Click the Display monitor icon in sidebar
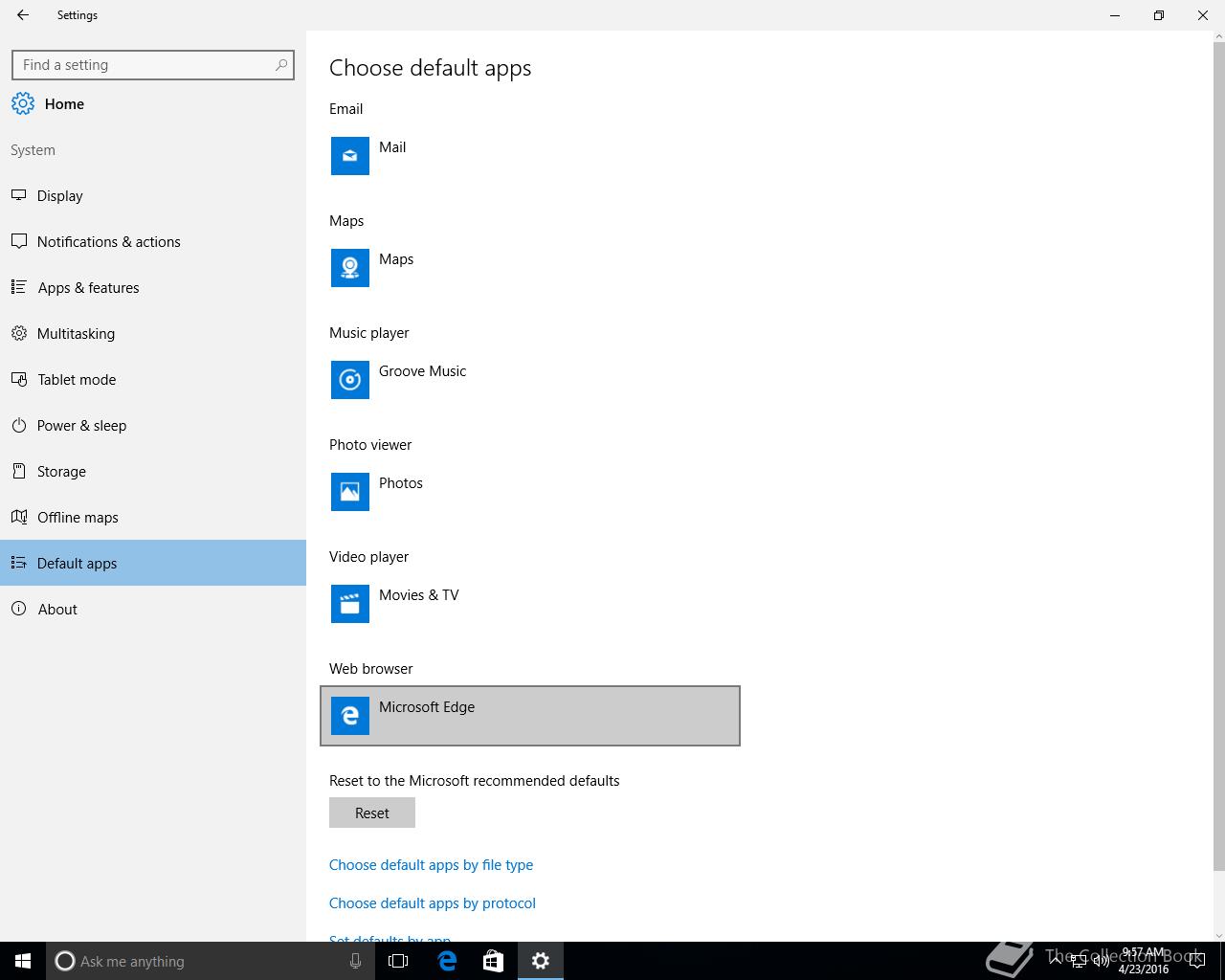 click(x=19, y=195)
